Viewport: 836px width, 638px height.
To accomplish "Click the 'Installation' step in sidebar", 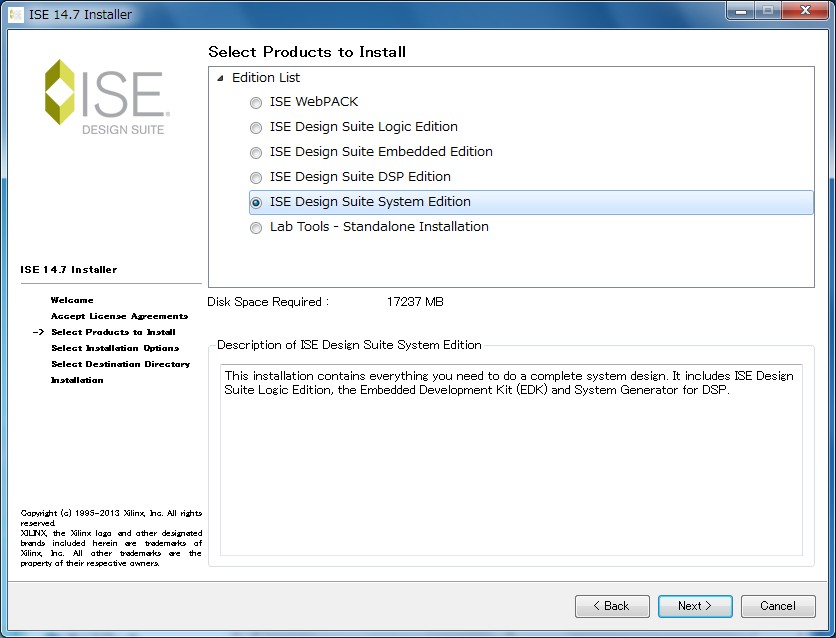I will click(x=77, y=380).
